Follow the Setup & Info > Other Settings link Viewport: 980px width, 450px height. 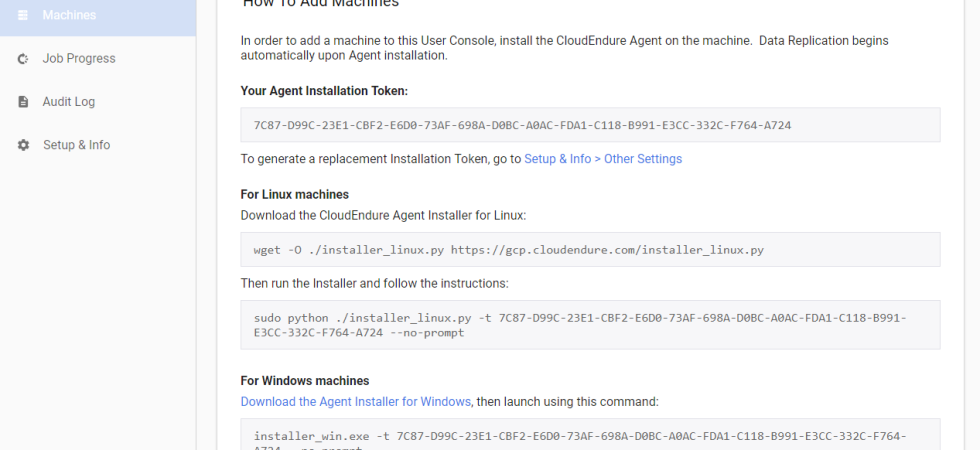(x=602, y=159)
